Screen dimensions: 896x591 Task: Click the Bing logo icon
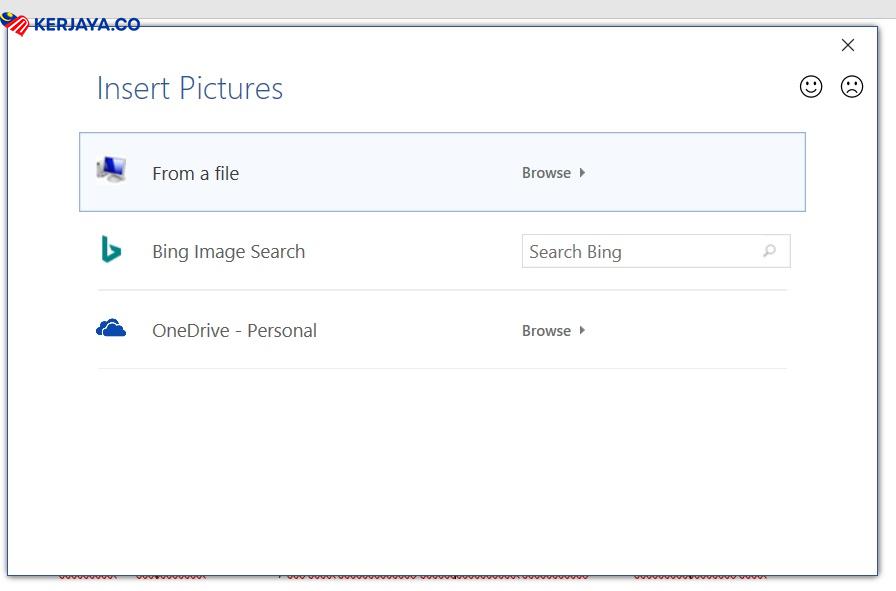click(111, 250)
